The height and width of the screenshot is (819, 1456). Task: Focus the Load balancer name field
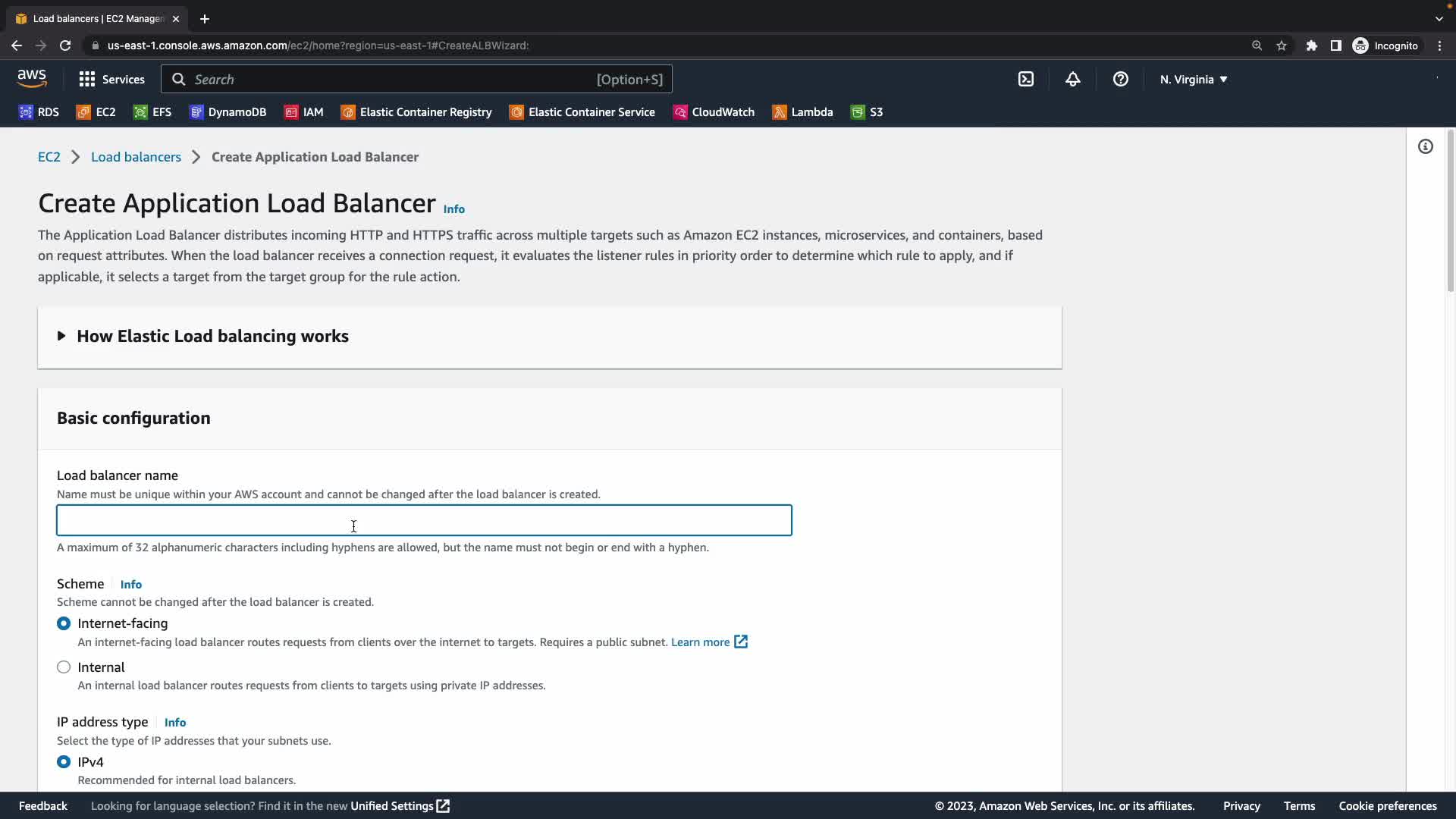(424, 521)
